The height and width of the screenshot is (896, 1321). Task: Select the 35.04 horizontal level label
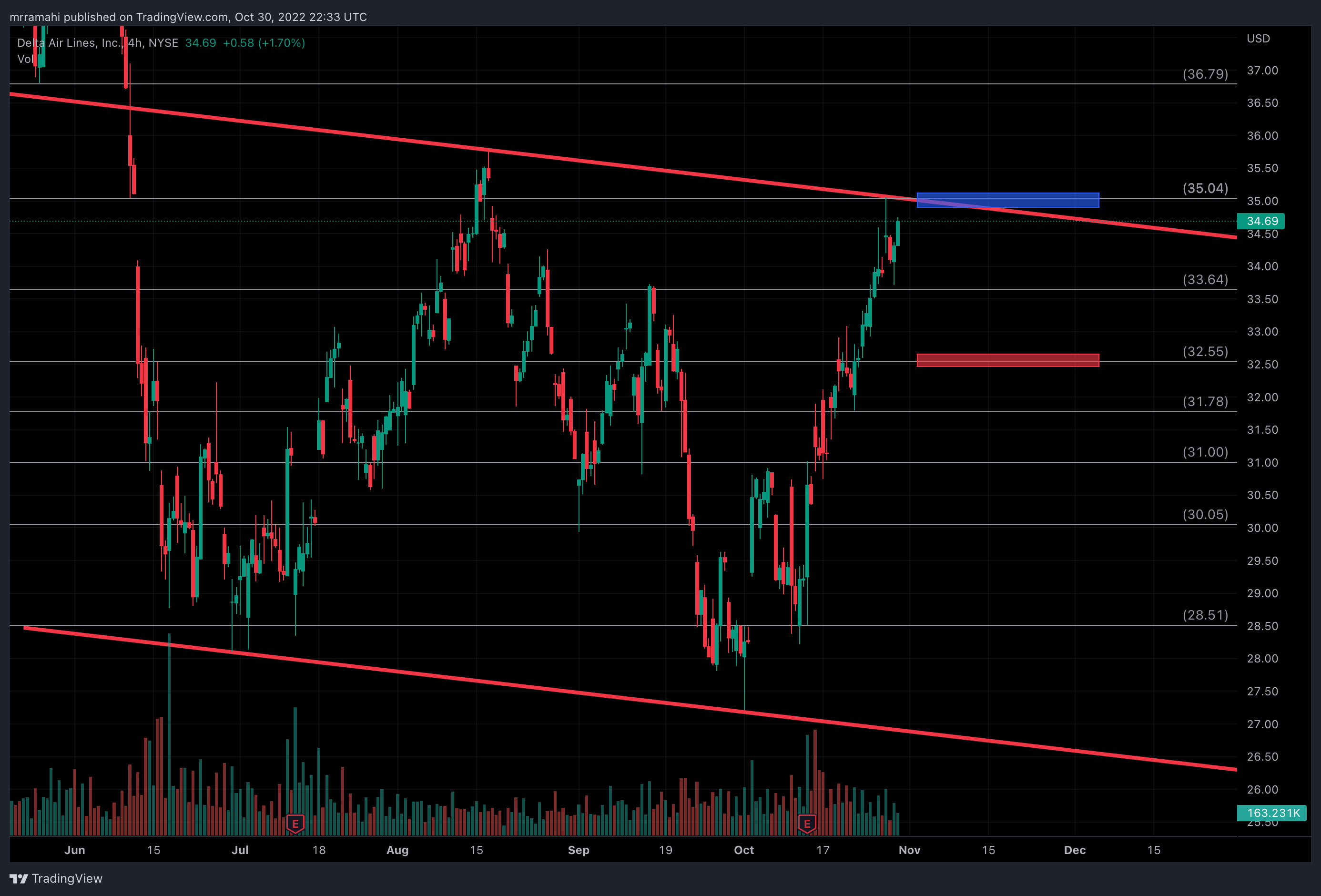click(1205, 188)
